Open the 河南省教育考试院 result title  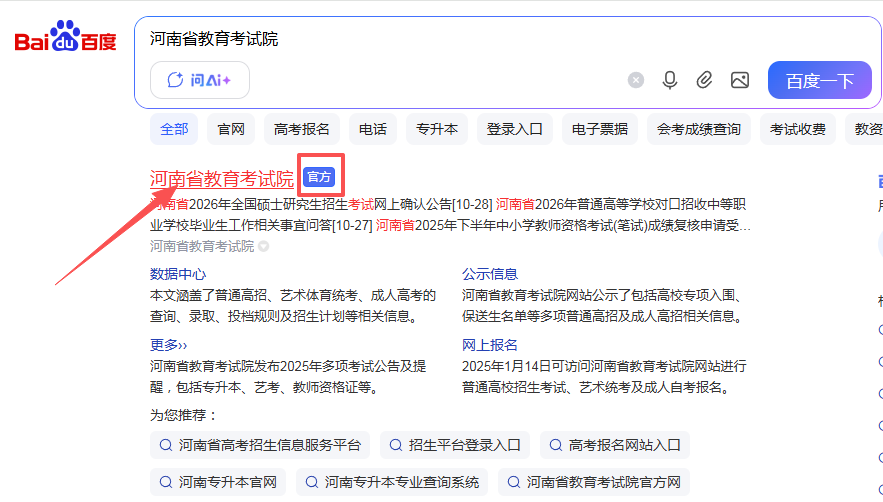point(222,179)
